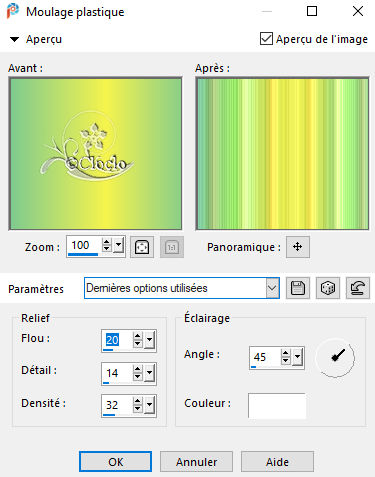Open the Couleur white color swatch

click(277, 406)
